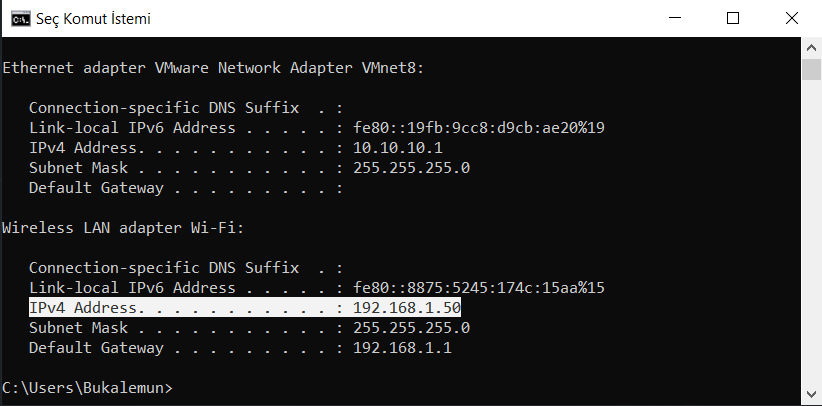The height and width of the screenshot is (406, 822).
Task: Click the scrollbar down arrow
Action: click(811, 394)
